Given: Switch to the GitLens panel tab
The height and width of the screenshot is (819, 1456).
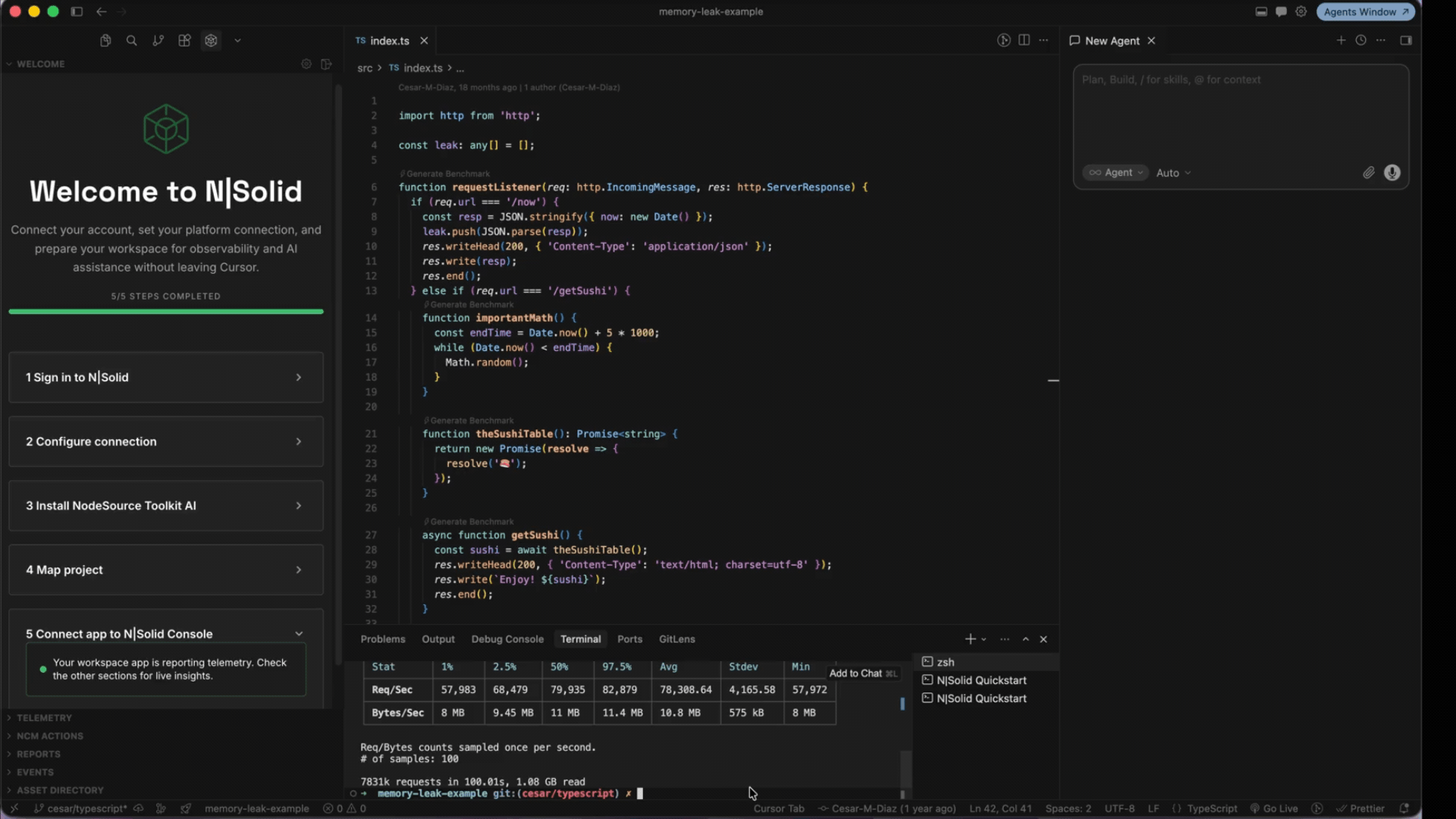Looking at the screenshot, I should pos(676,639).
